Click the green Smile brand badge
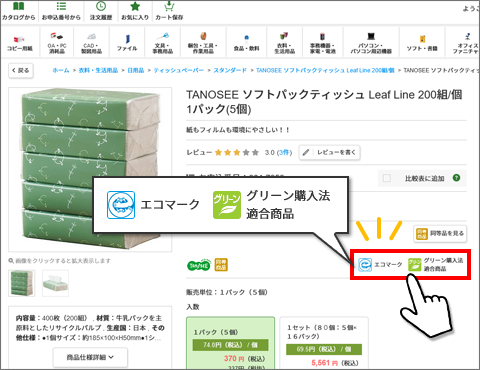480x370 pixels. click(199, 265)
